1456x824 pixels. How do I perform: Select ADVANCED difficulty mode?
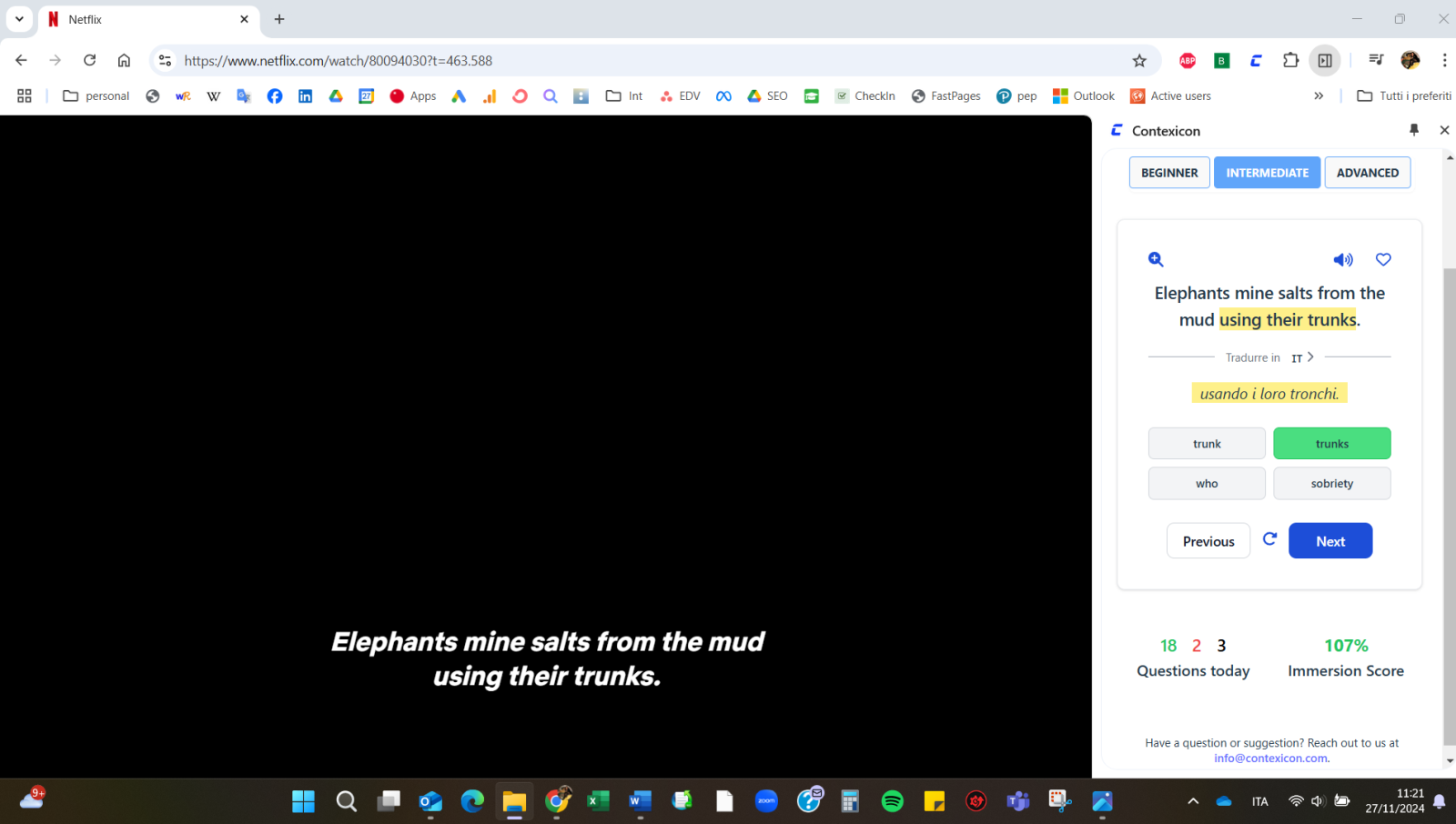point(1367,172)
